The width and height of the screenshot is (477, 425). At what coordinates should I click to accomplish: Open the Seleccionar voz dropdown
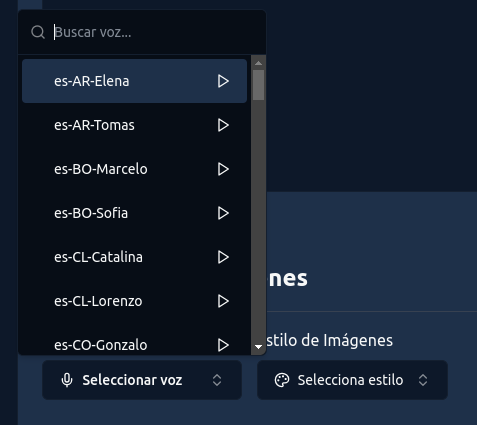click(142, 380)
